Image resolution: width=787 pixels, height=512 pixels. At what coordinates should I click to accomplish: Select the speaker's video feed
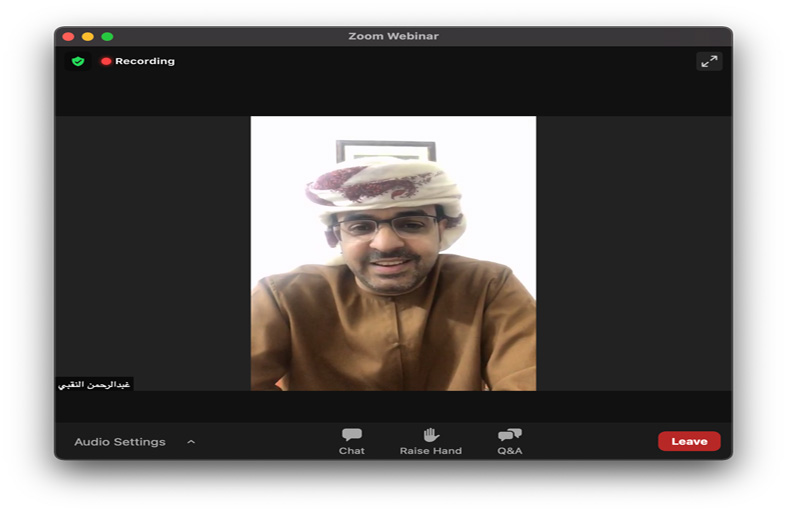393,253
